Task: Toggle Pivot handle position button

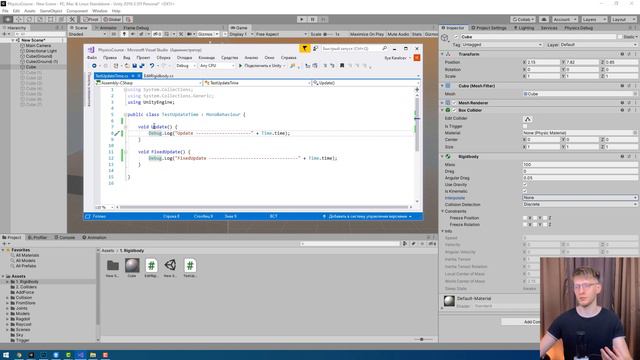Action: click(91, 19)
